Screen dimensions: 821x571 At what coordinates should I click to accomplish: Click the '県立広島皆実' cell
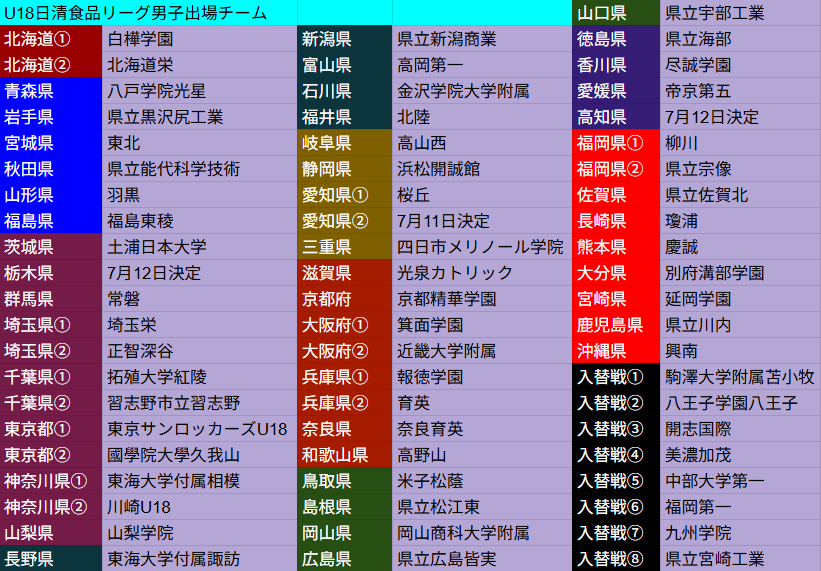(482, 558)
